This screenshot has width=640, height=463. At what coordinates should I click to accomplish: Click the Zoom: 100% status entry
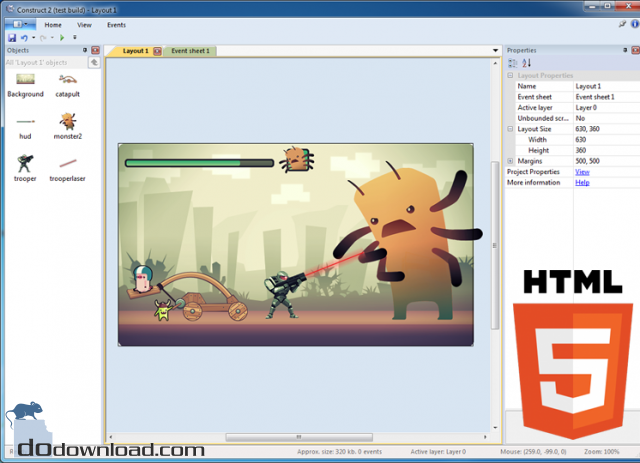click(x=602, y=452)
